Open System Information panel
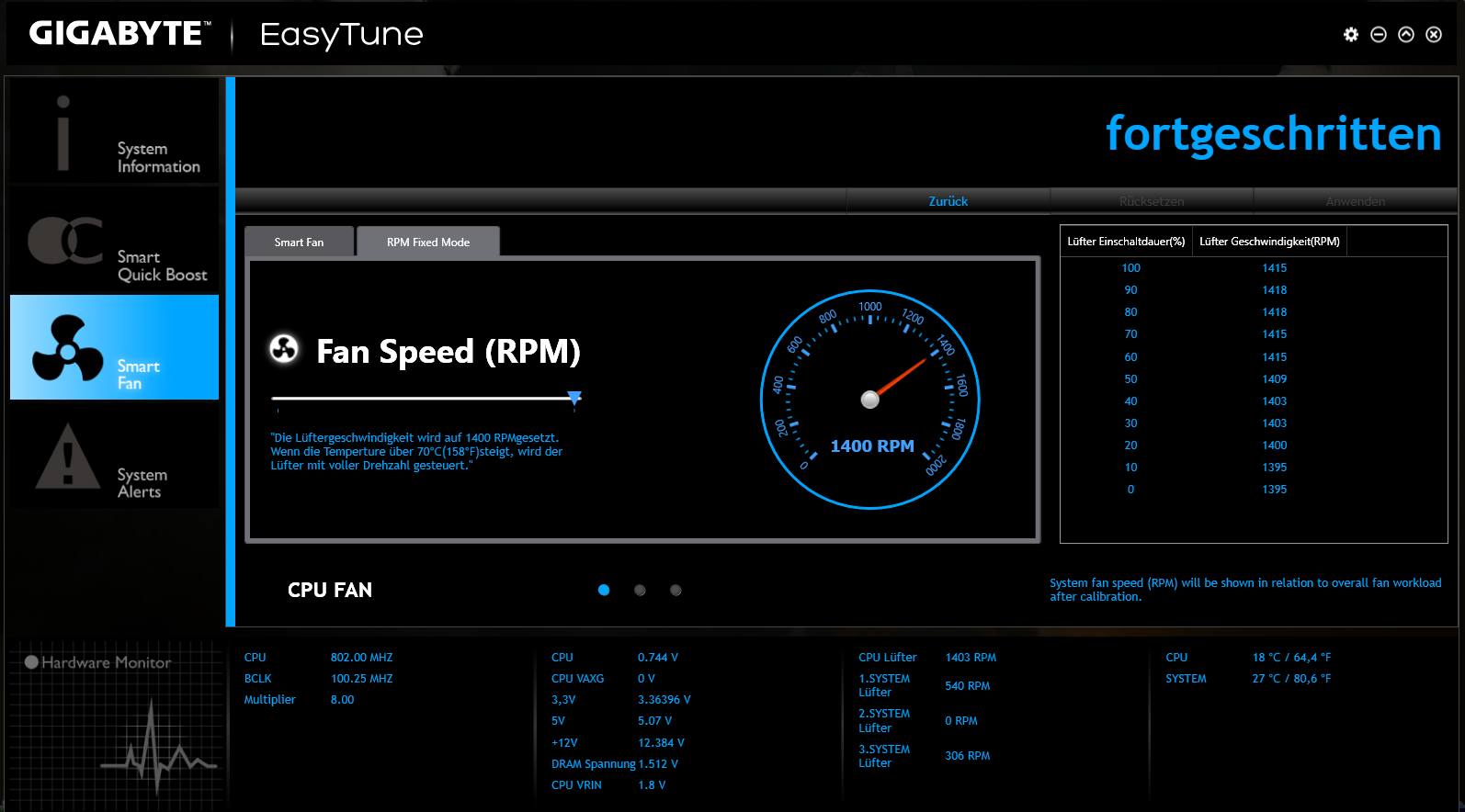This screenshot has width=1465, height=812. [x=115, y=130]
